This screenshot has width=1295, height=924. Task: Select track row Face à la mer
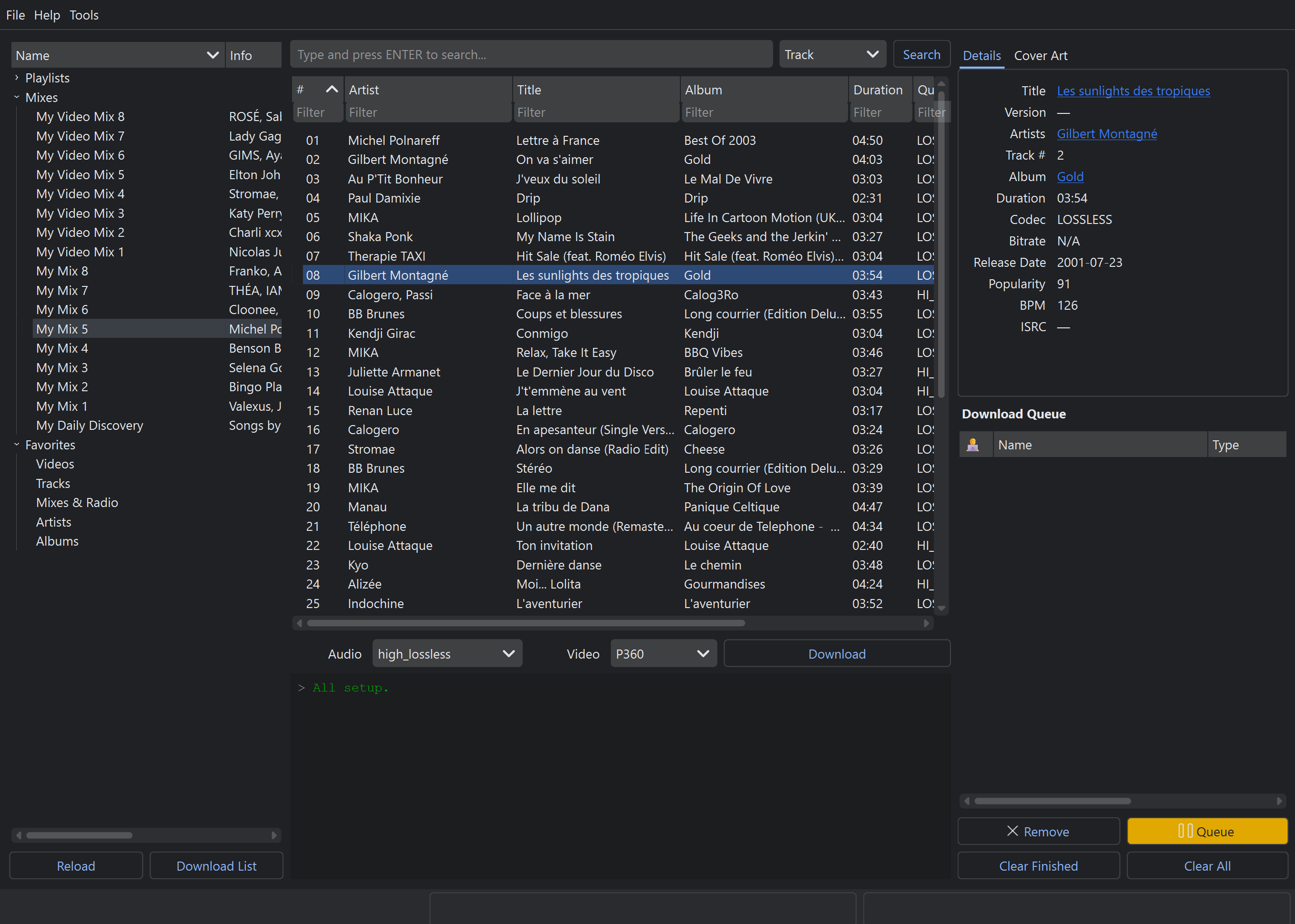(617, 294)
